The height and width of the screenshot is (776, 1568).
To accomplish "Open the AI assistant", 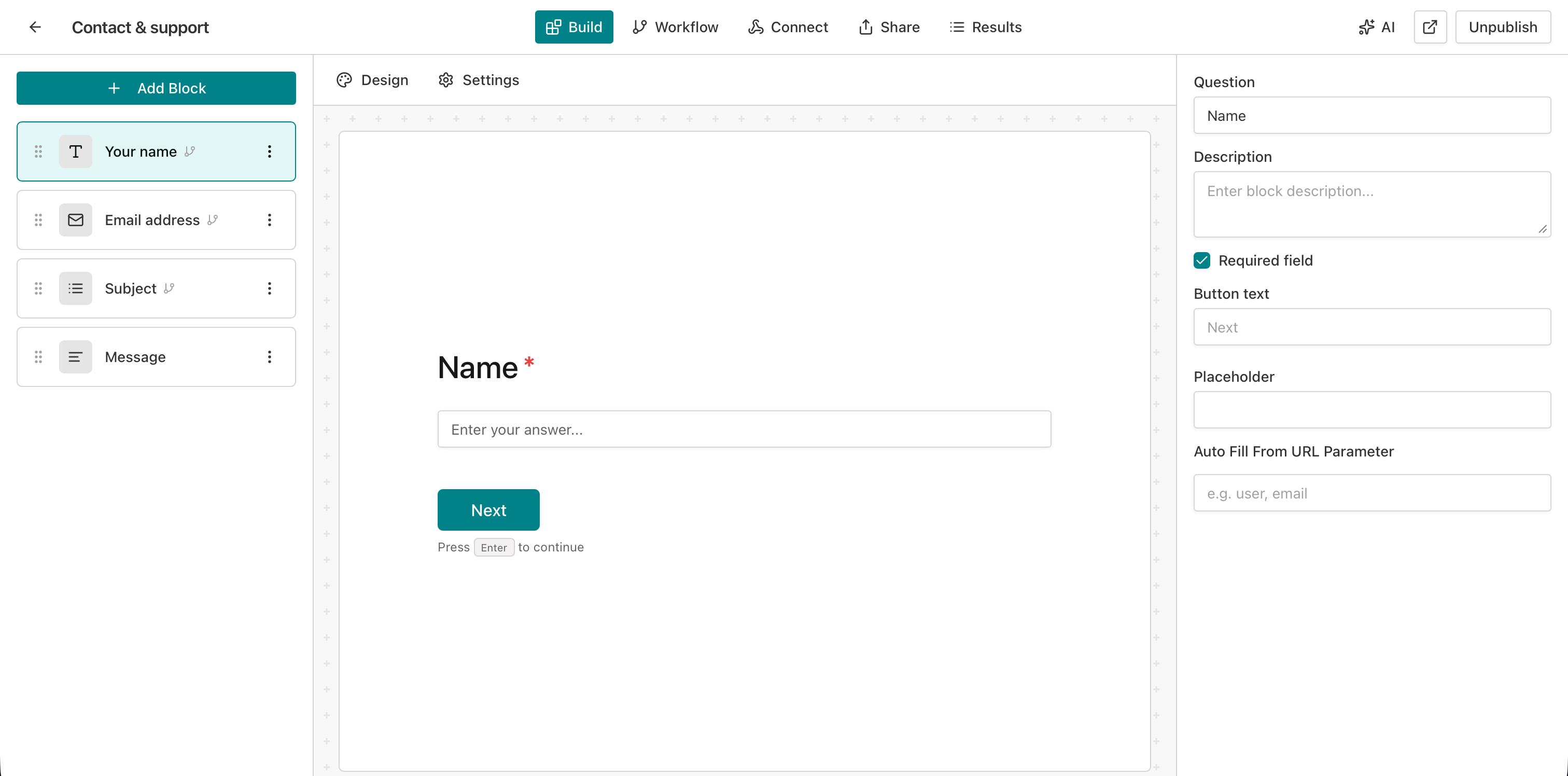I will click(1377, 27).
